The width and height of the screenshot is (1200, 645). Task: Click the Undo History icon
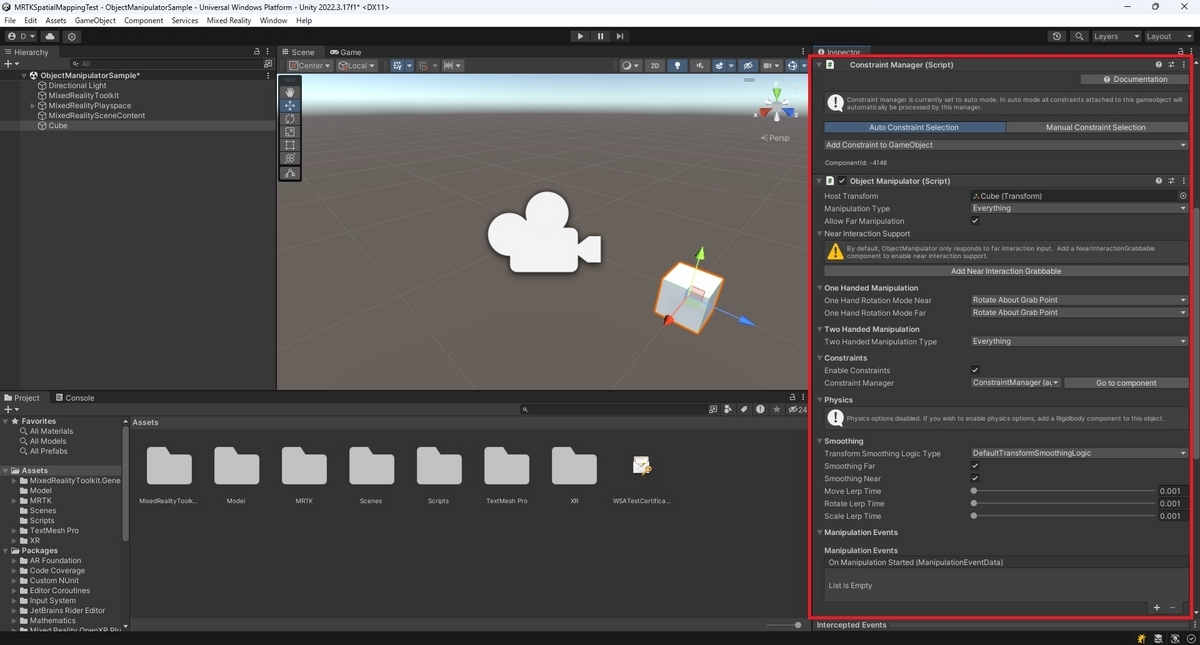pyautogui.click(x=1057, y=36)
